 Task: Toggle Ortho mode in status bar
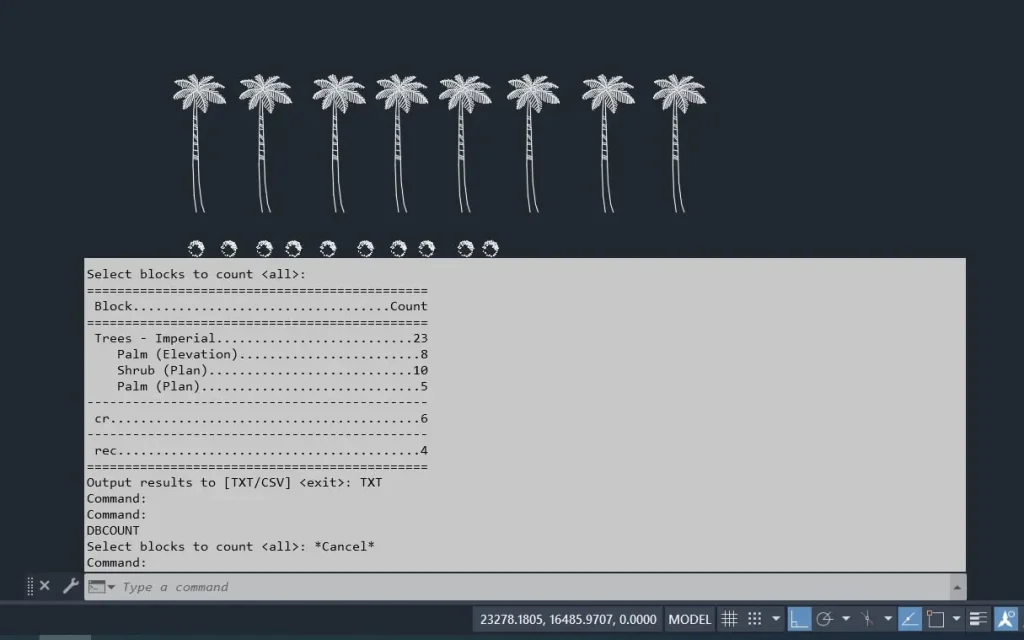tap(799, 618)
